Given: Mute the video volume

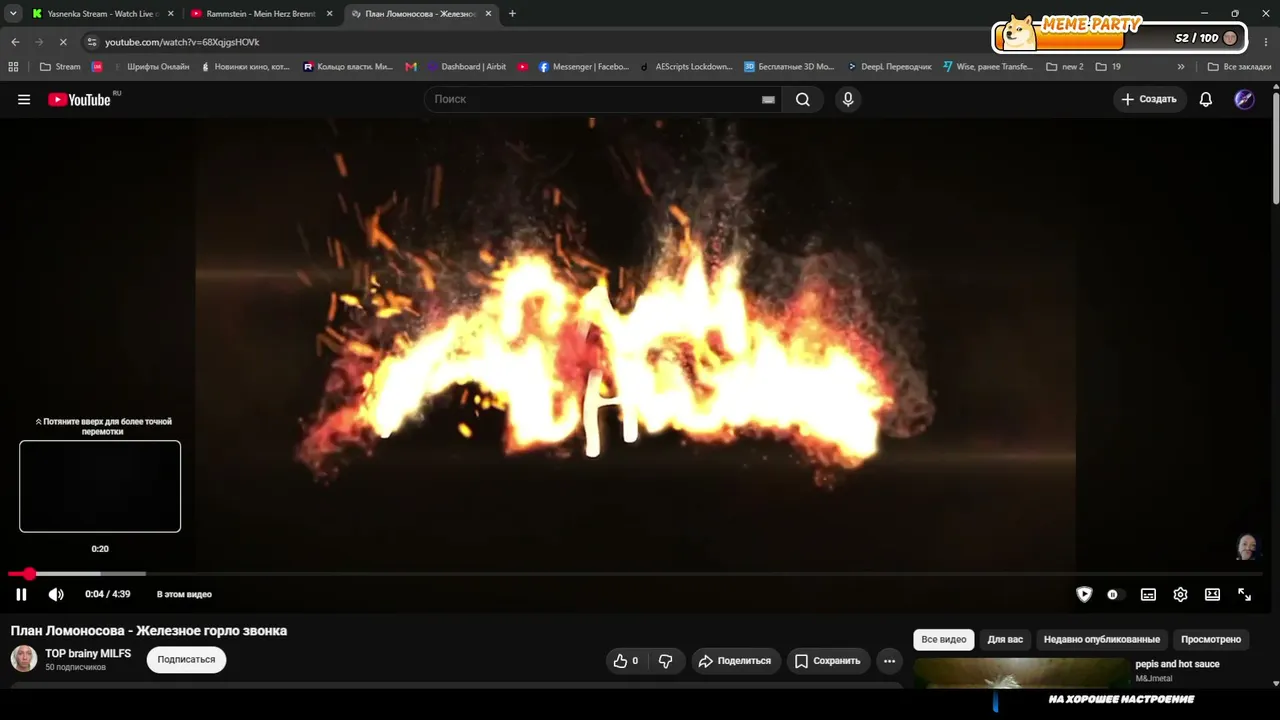Looking at the screenshot, I should point(56,594).
